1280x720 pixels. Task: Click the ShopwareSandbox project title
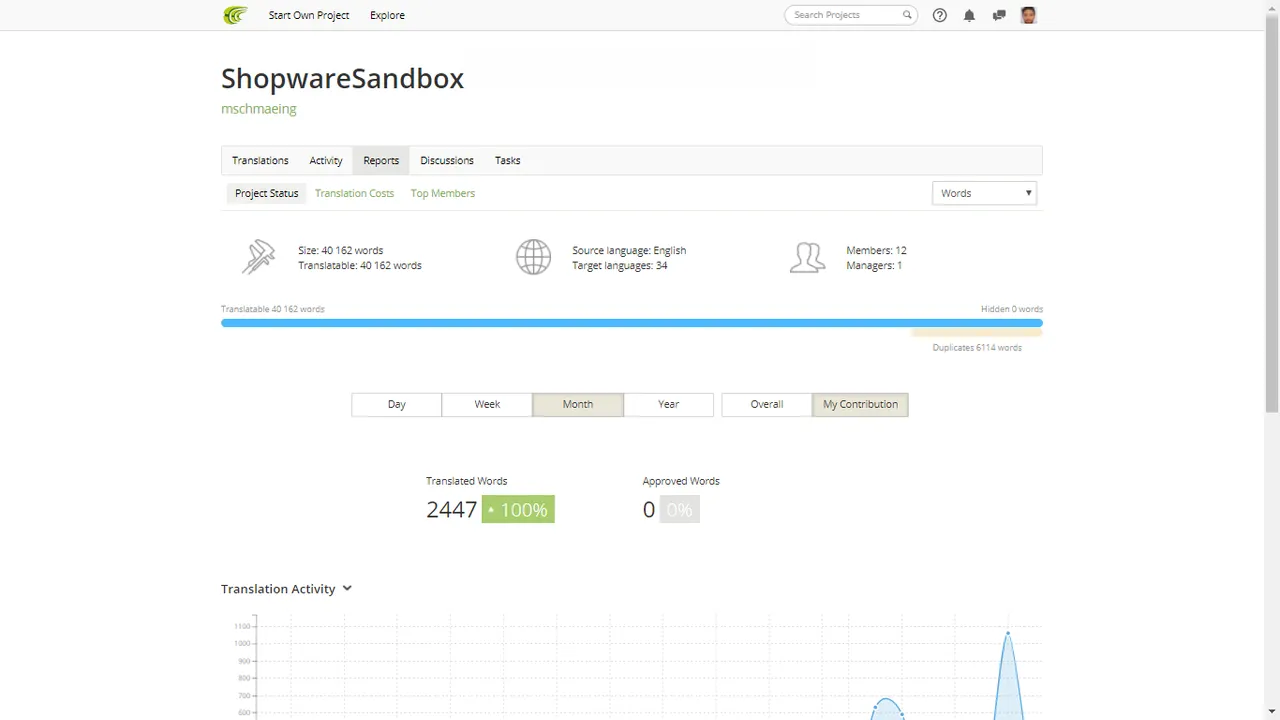pos(342,78)
